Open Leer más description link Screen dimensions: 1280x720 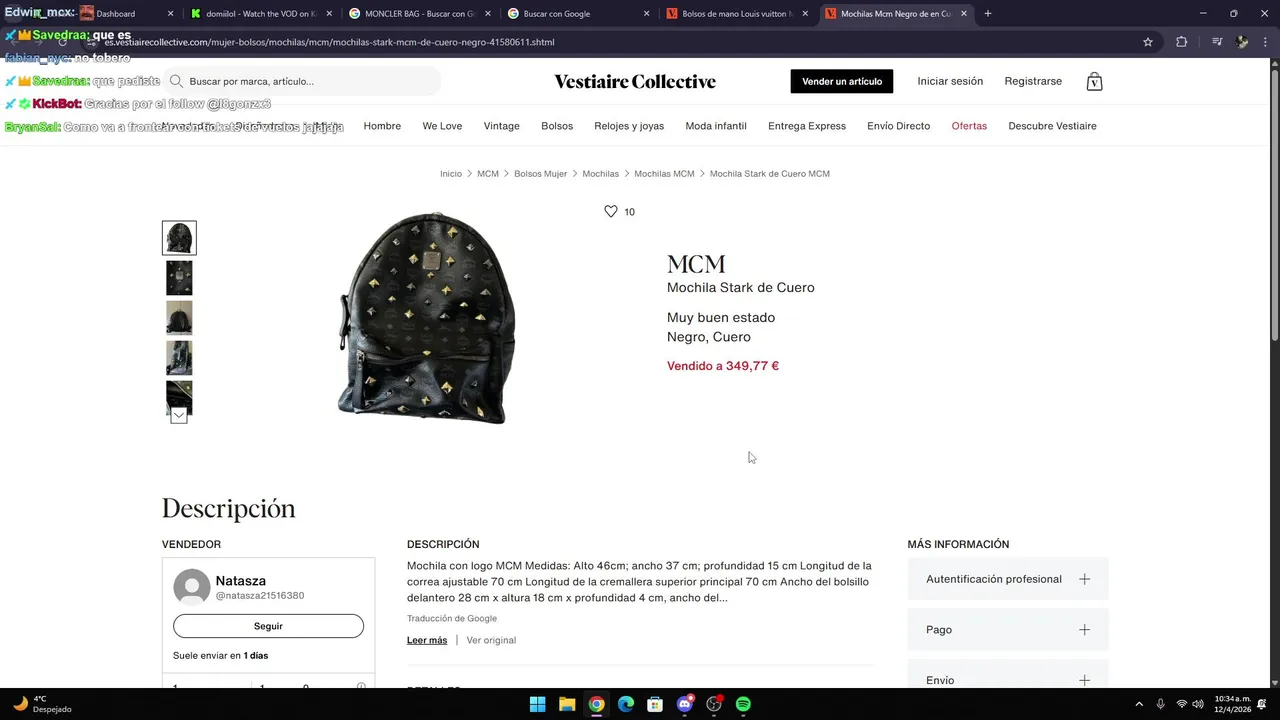click(x=427, y=640)
